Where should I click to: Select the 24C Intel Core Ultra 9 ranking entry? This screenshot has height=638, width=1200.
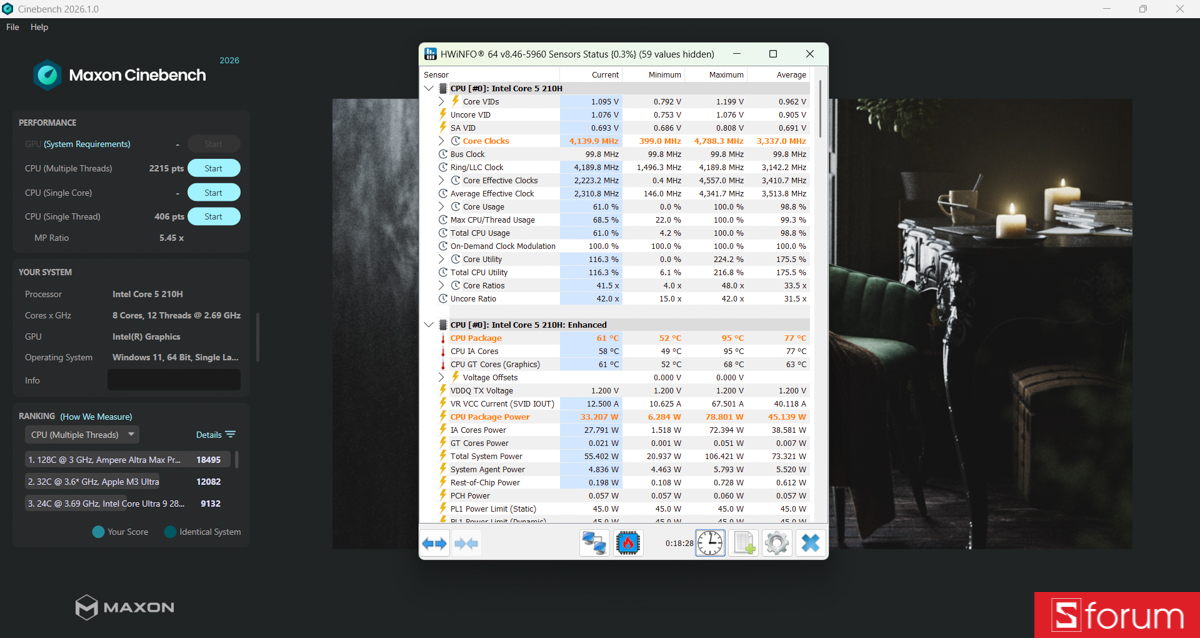pyautogui.click(x=128, y=504)
